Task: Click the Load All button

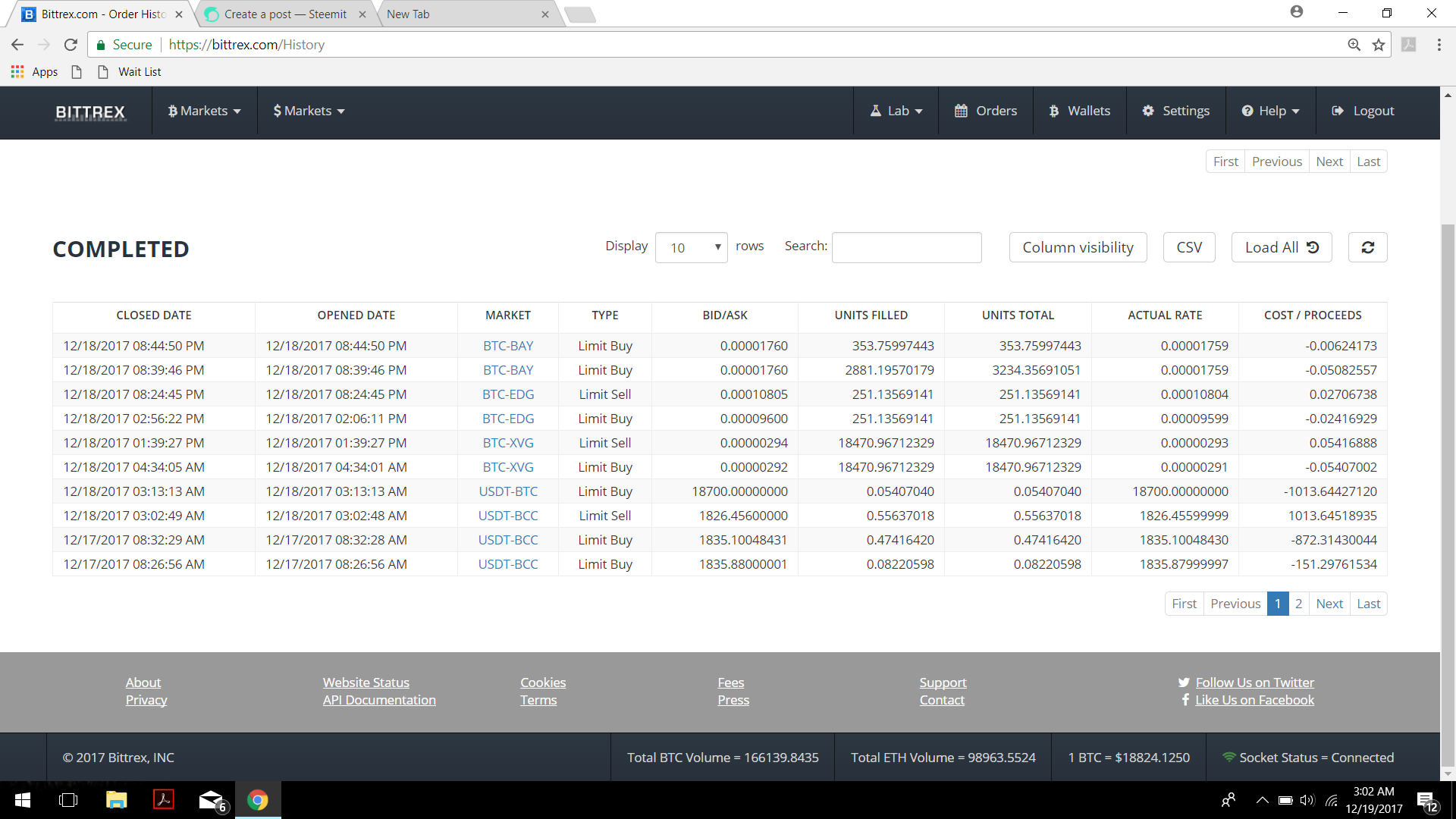Action: tap(1282, 247)
